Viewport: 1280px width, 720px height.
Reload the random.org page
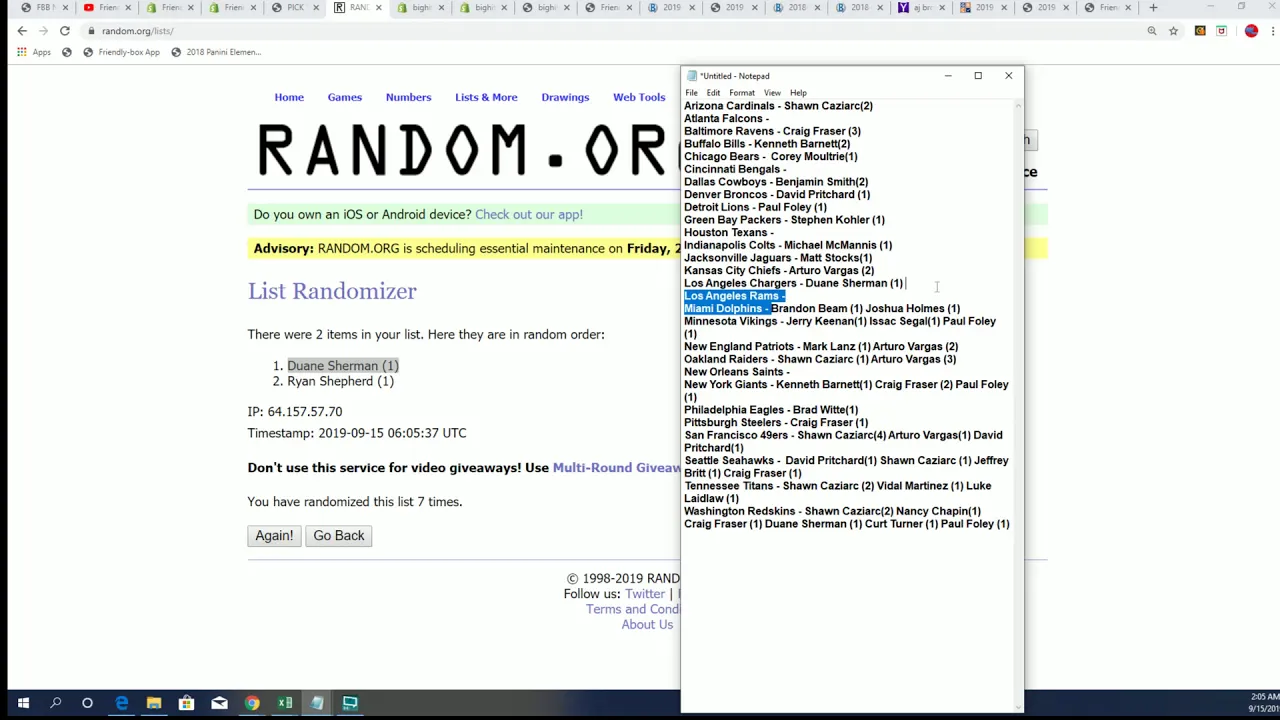point(65,31)
